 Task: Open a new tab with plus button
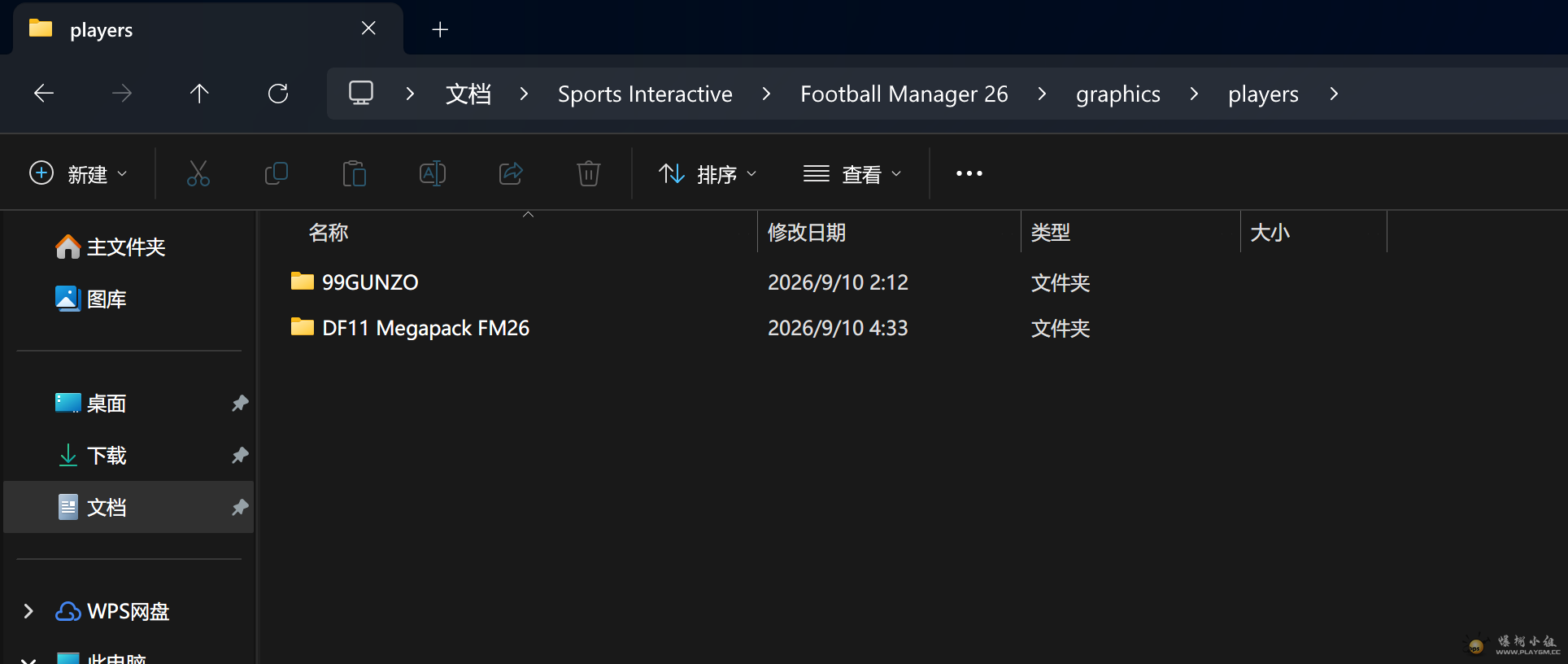440,30
